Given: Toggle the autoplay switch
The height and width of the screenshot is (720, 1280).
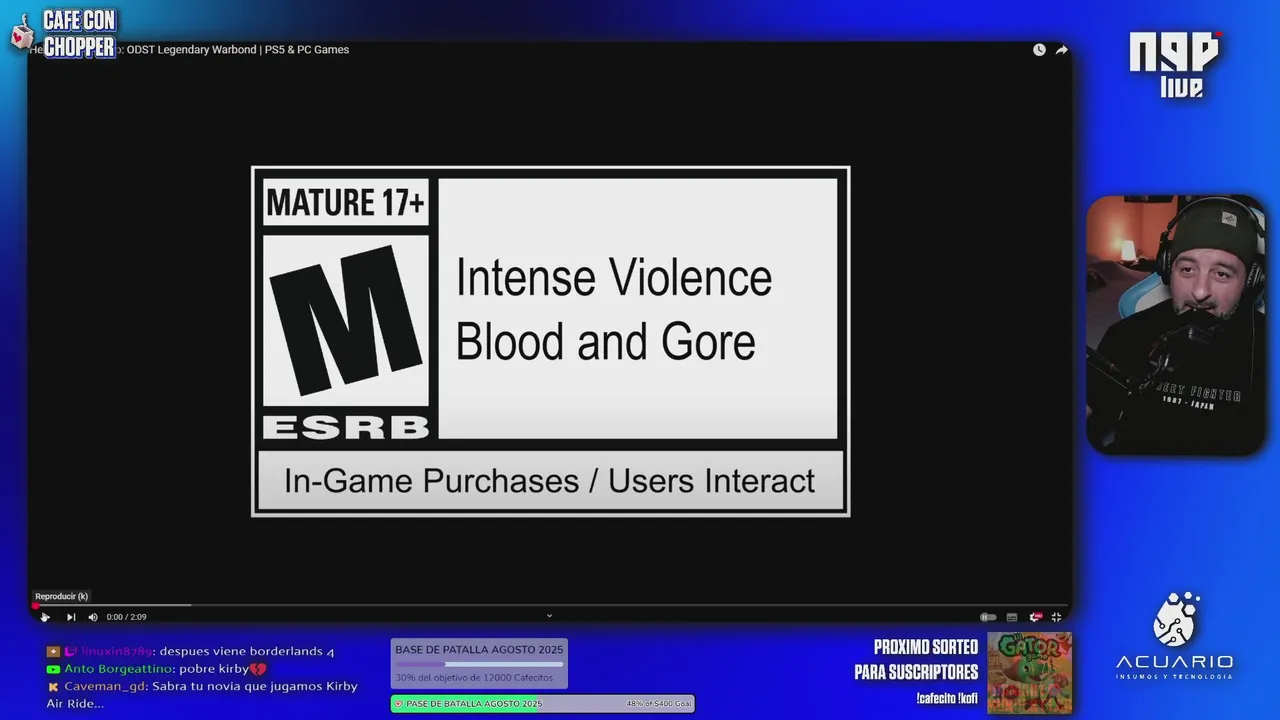Looking at the screenshot, I should tap(988, 617).
